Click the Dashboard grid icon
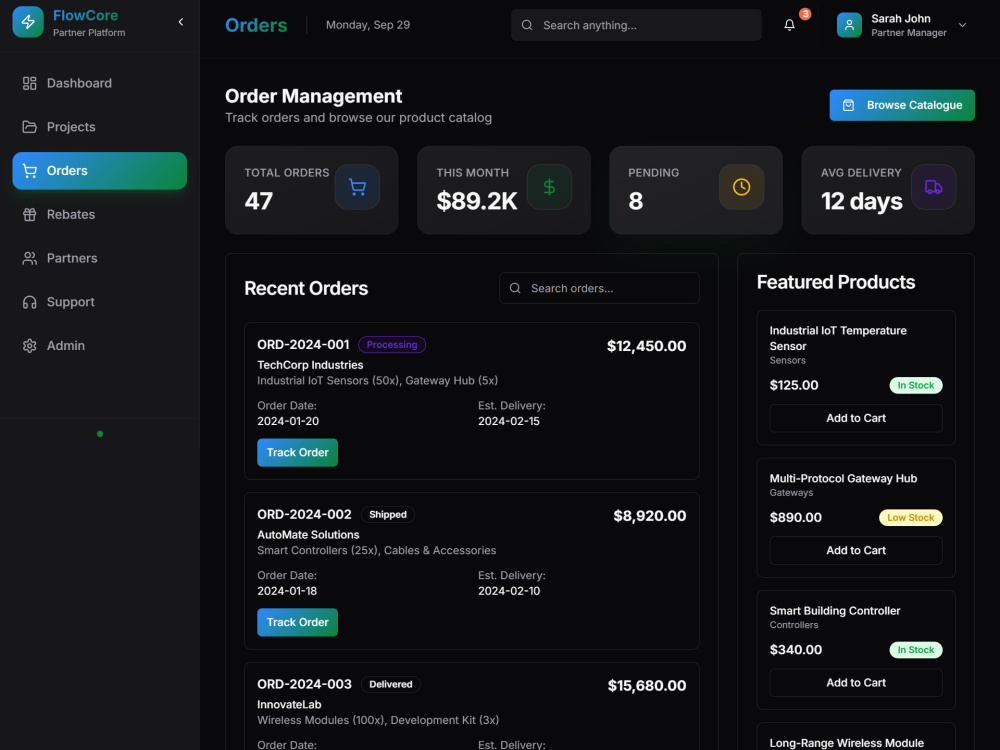 pyautogui.click(x=29, y=83)
